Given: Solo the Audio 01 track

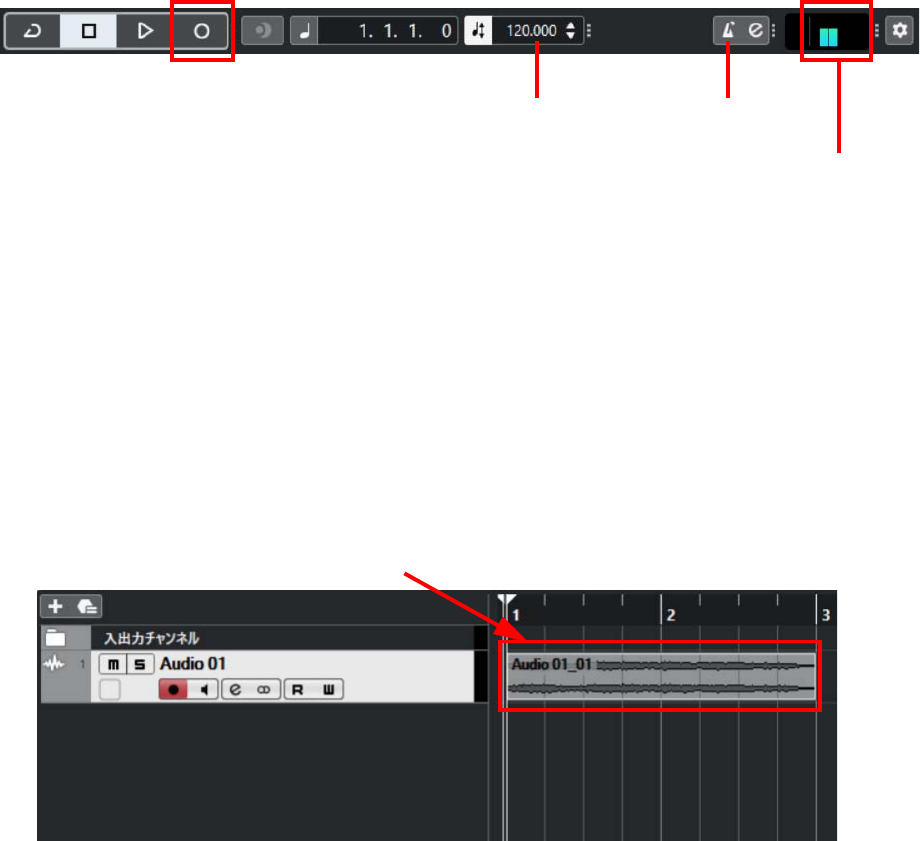Looking at the screenshot, I should pos(140,664).
